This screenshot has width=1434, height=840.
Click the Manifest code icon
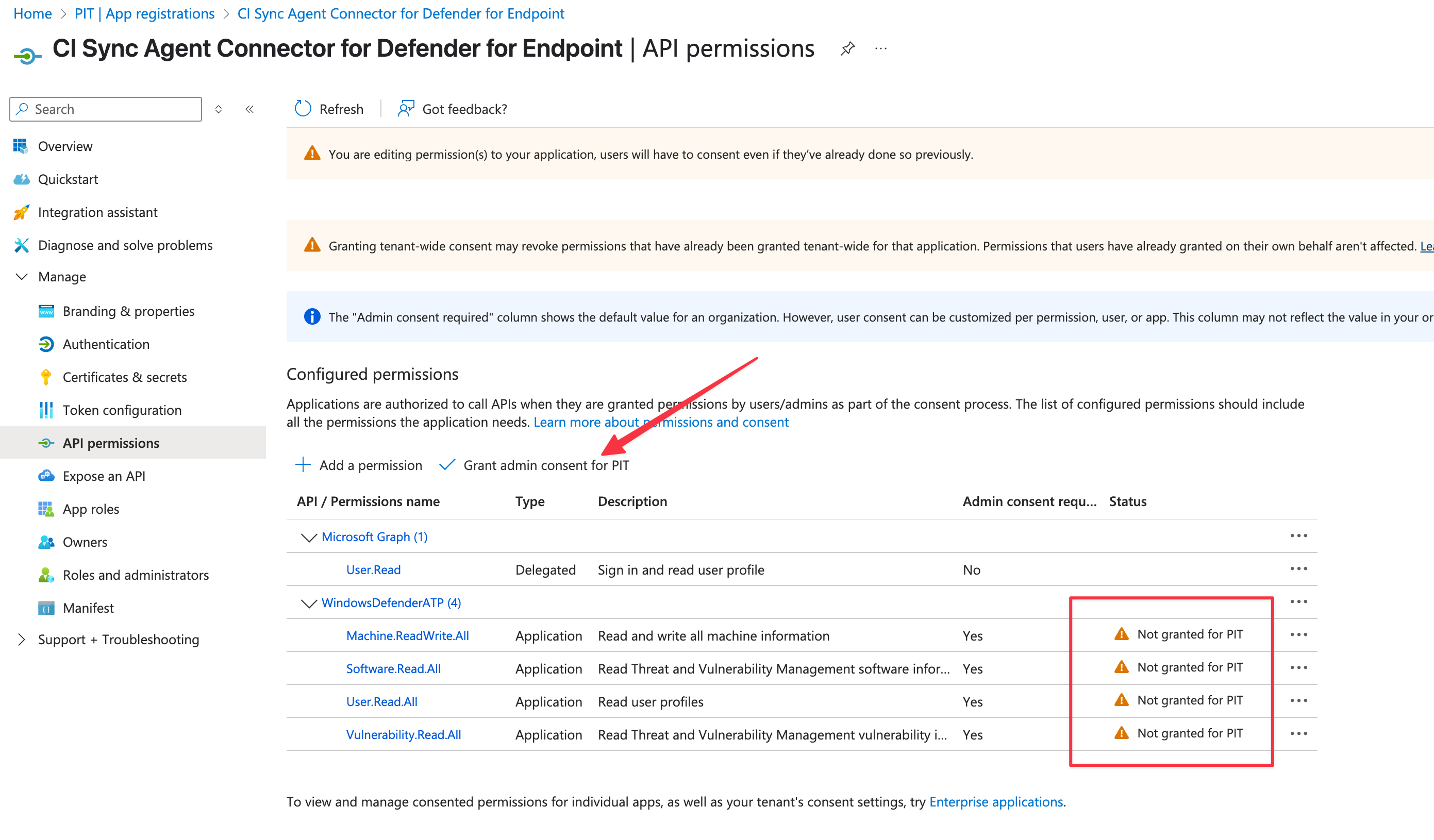(46, 609)
